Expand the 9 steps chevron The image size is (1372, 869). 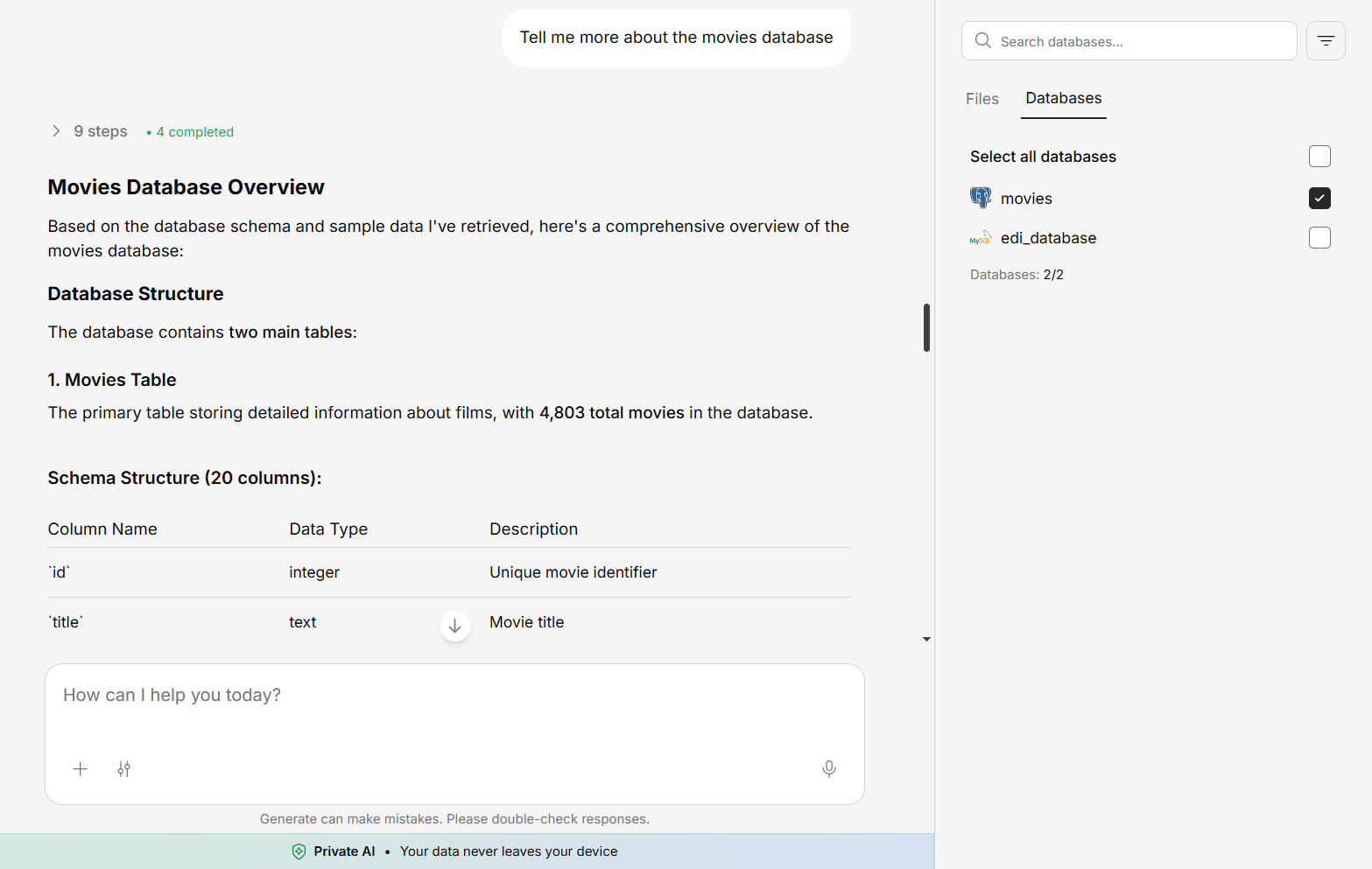click(56, 131)
